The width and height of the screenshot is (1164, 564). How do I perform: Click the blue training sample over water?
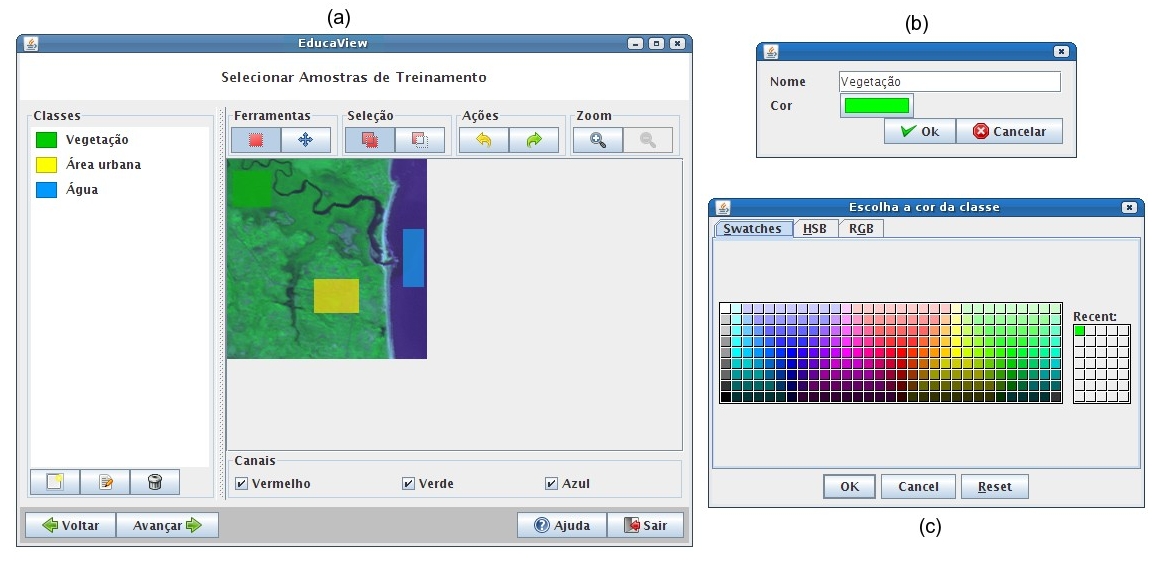(x=413, y=258)
